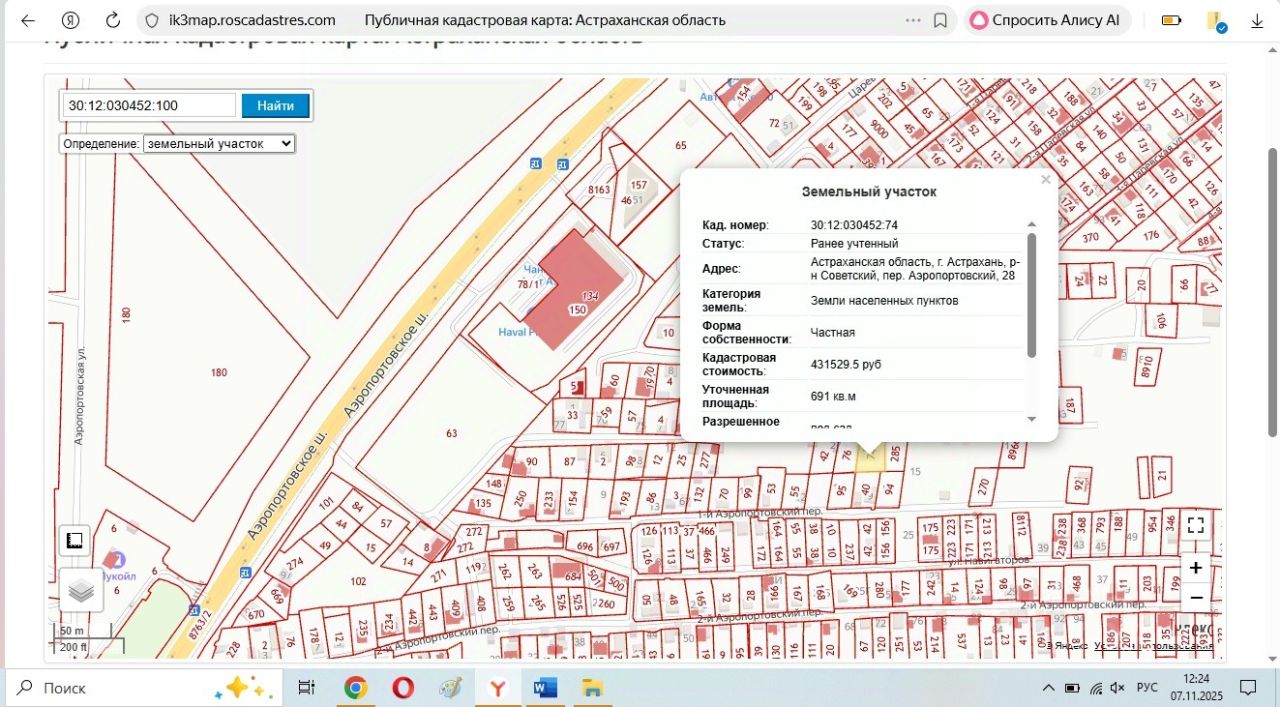Zoom in with the plus button
The width and height of the screenshot is (1280, 707).
[x=1196, y=568]
